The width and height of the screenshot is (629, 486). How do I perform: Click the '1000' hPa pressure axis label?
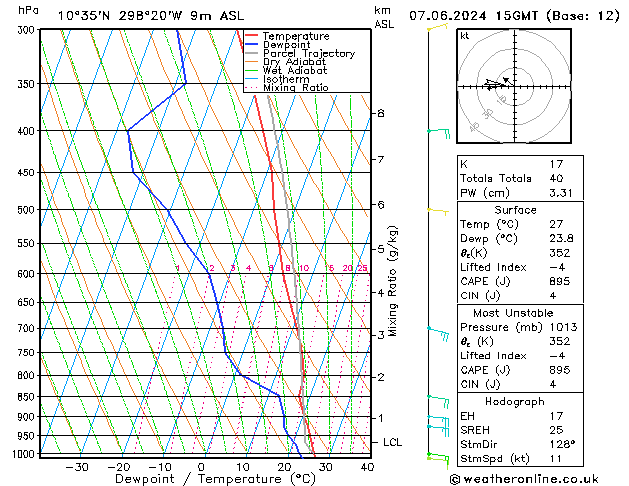click(x=25, y=454)
